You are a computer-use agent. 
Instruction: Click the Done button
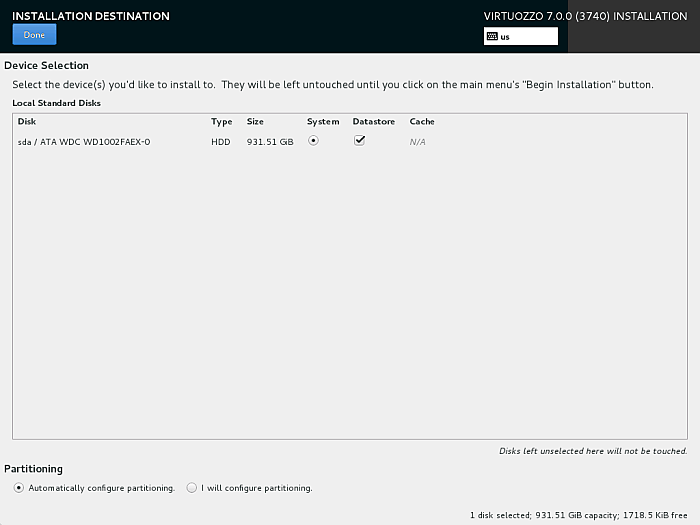click(x=34, y=35)
